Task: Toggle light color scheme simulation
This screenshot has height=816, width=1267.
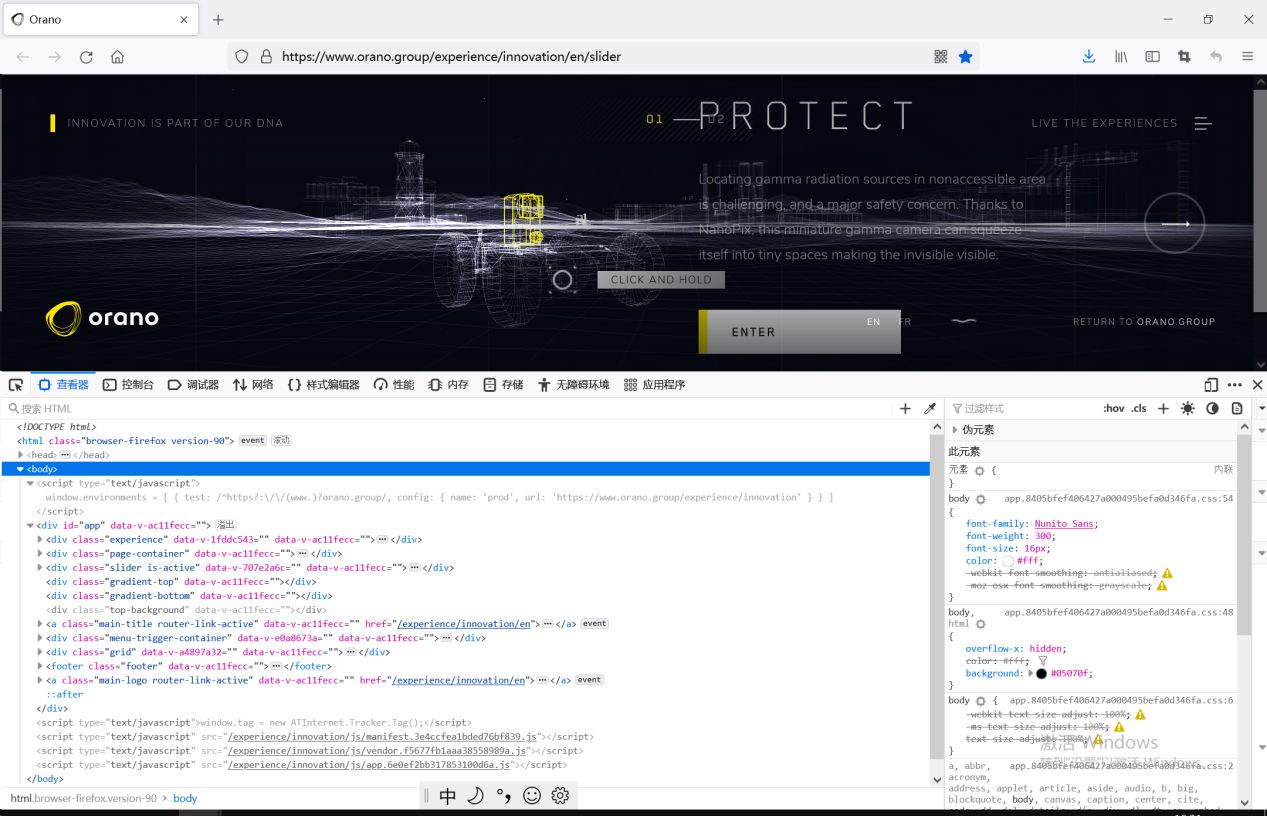Action: pyautogui.click(x=1188, y=408)
